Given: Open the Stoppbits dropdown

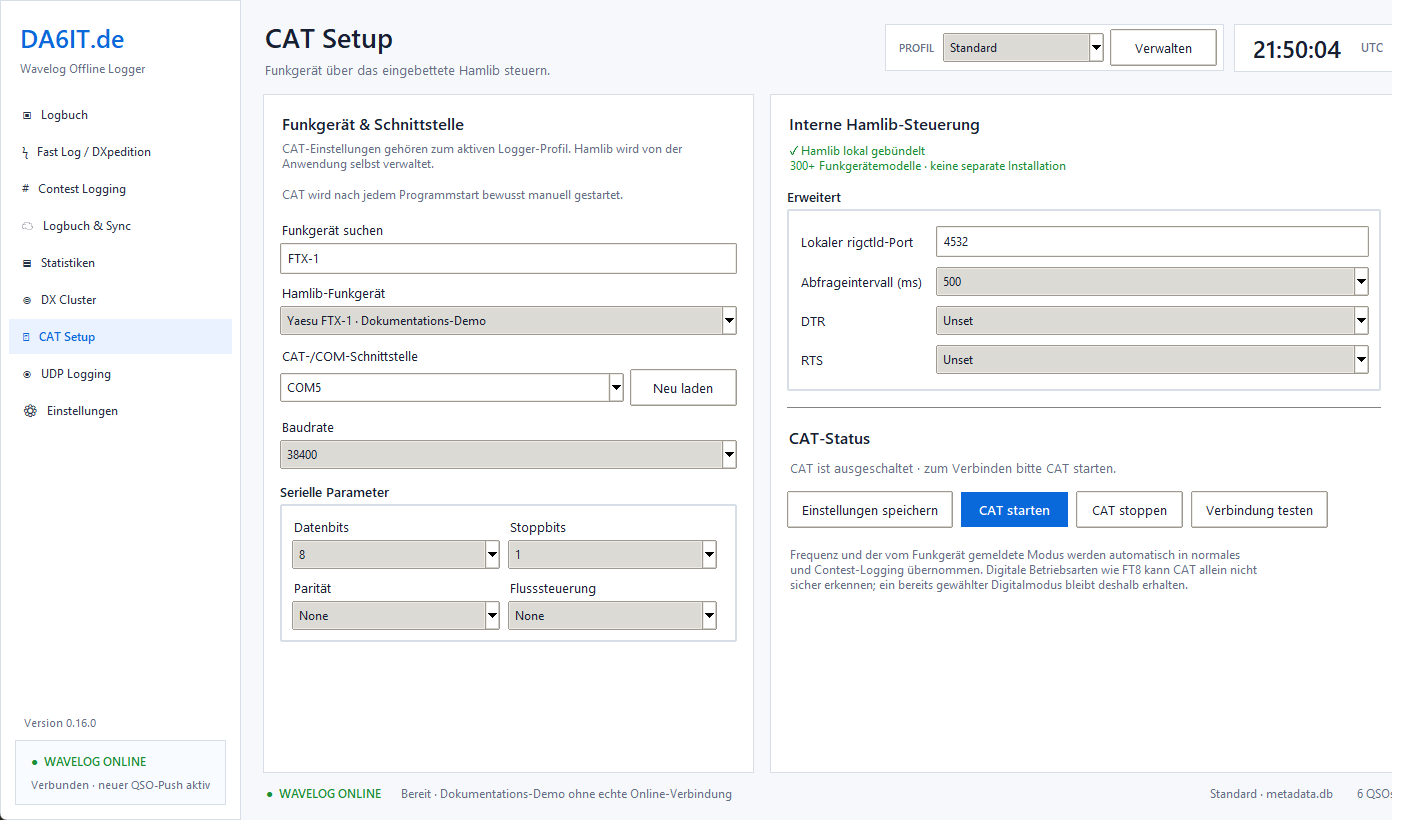Looking at the screenshot, I should click(612, 554).
